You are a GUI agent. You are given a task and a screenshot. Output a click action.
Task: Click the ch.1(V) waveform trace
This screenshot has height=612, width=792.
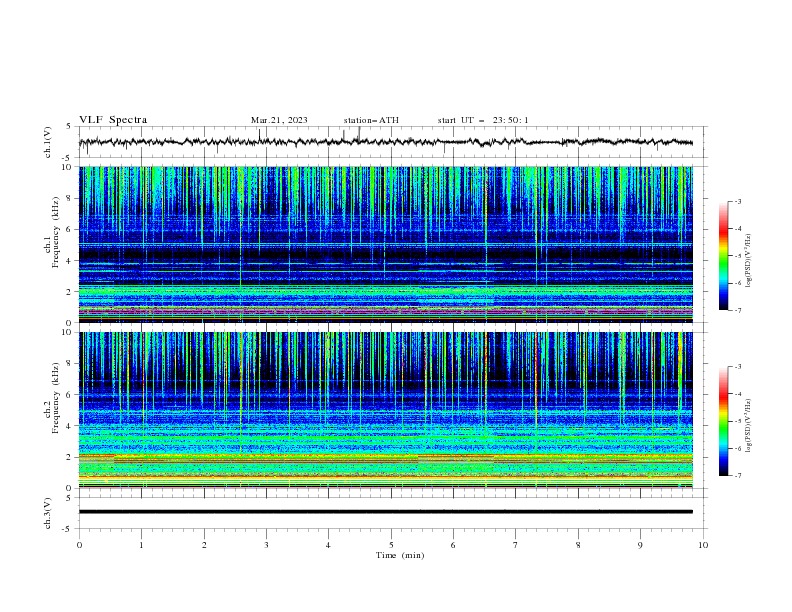pyautogui.click(x=386, y=142)
